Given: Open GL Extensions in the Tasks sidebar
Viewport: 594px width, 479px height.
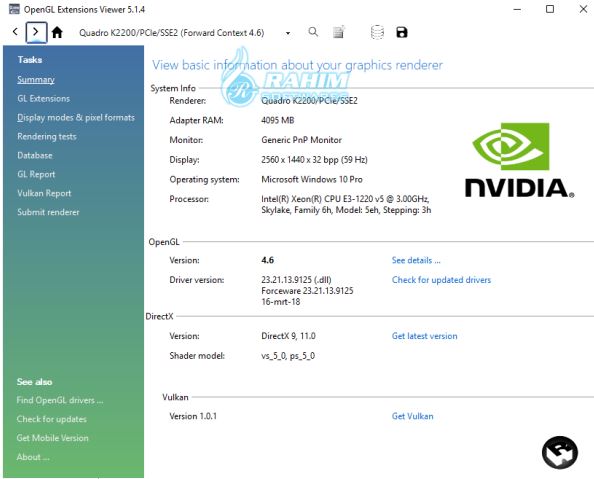Looking at the screenshot, I should (44, 99).
